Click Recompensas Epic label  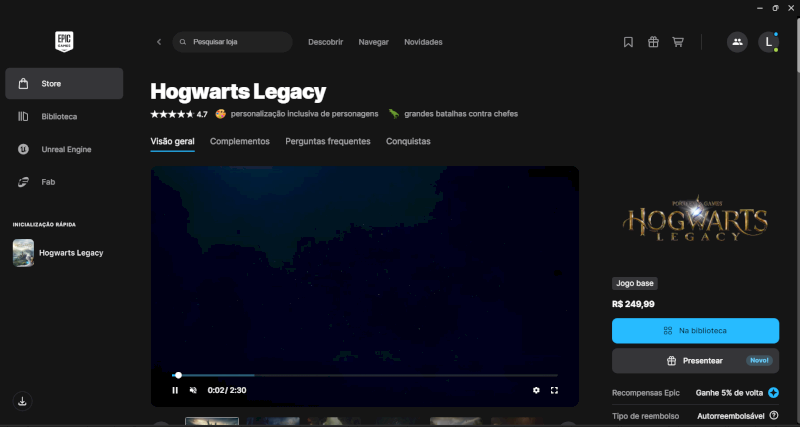[646, 393]
